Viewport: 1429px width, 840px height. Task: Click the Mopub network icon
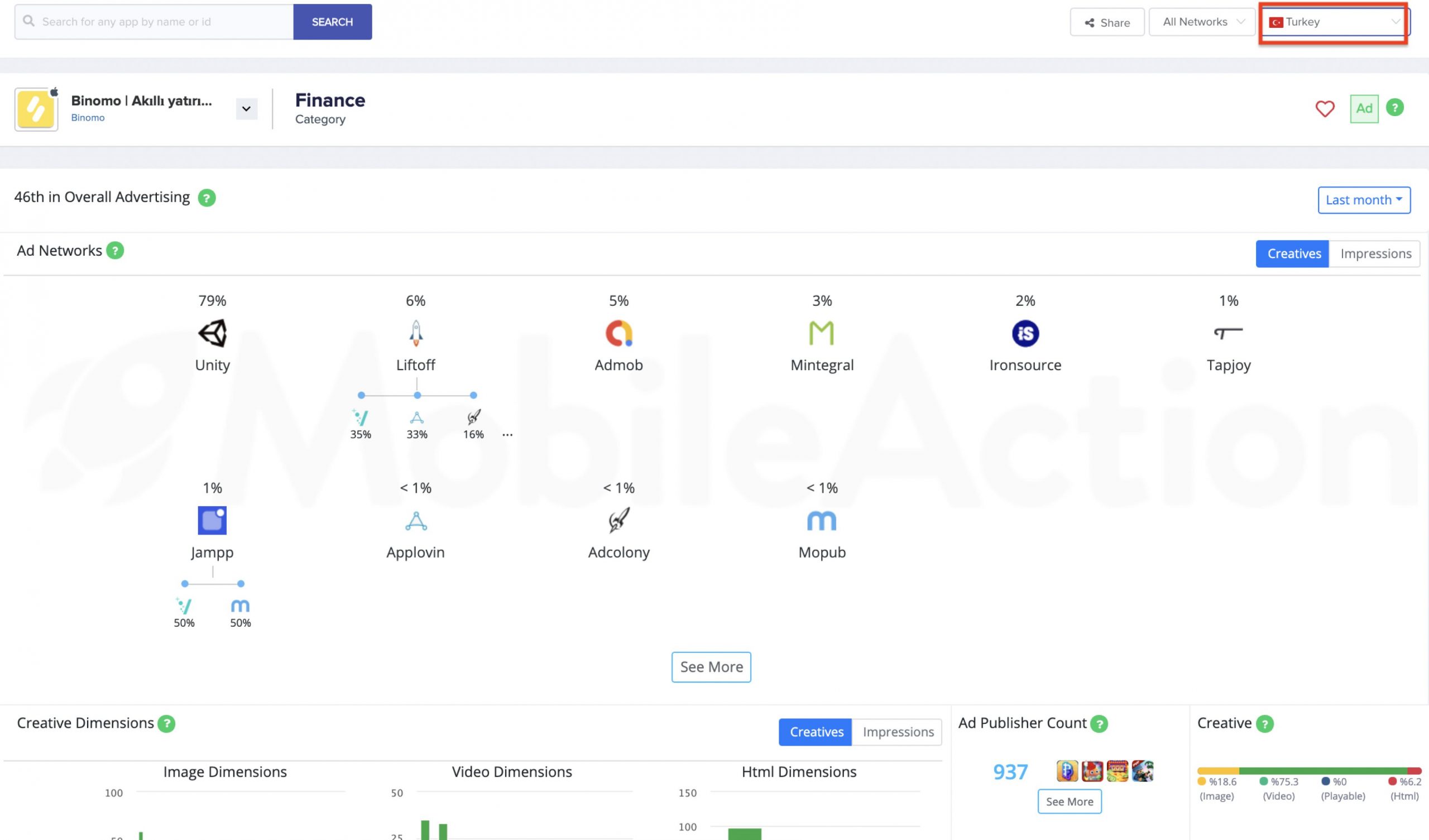(822, 521)
